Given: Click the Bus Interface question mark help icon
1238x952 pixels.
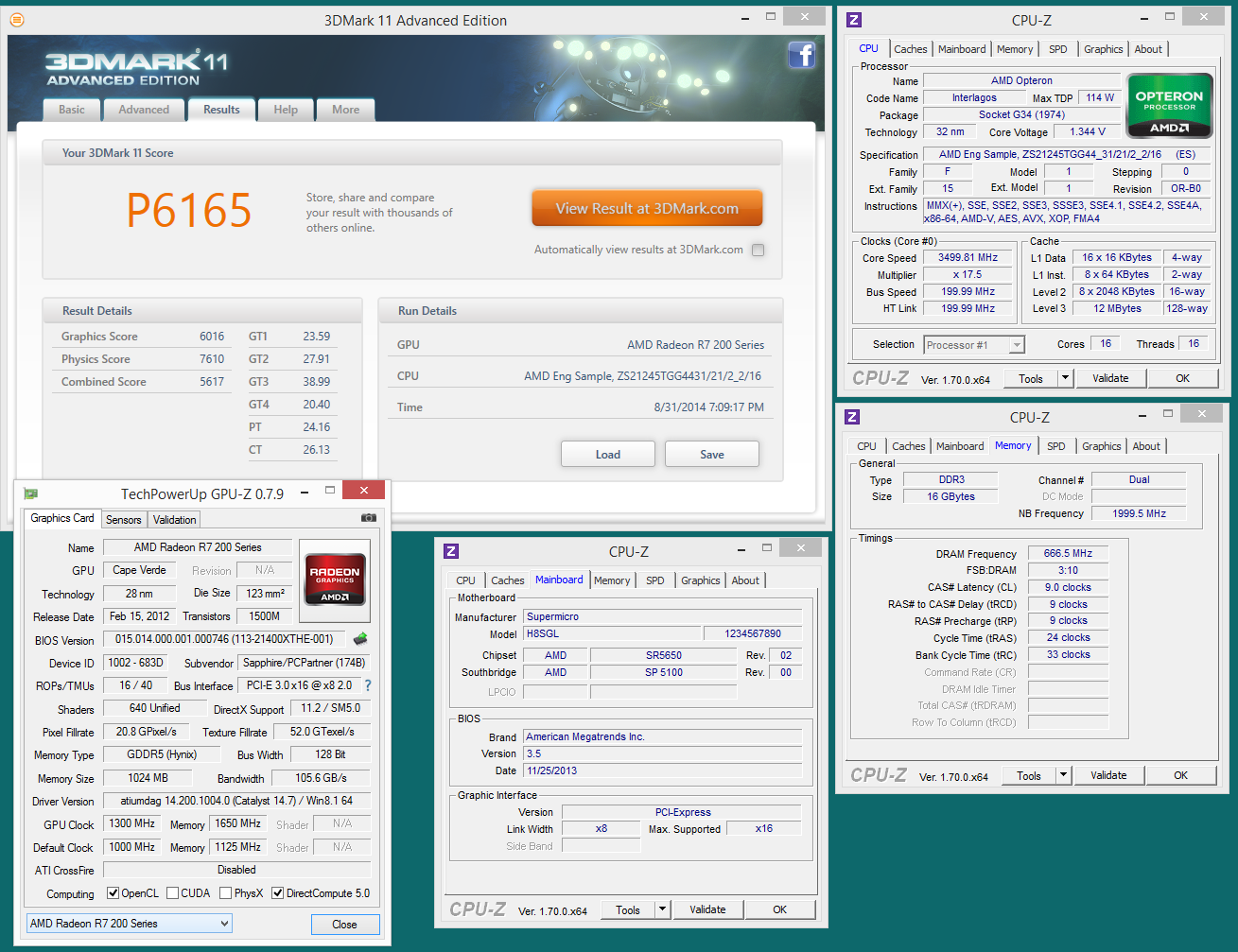Looking at the screenshot, I should (368, 685).
